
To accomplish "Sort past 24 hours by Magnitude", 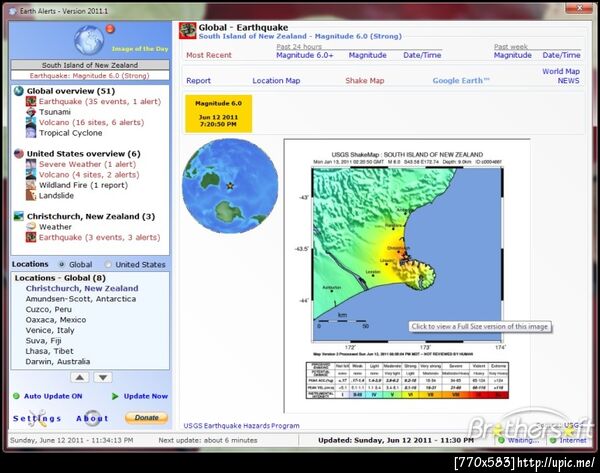I will [367, 55].
